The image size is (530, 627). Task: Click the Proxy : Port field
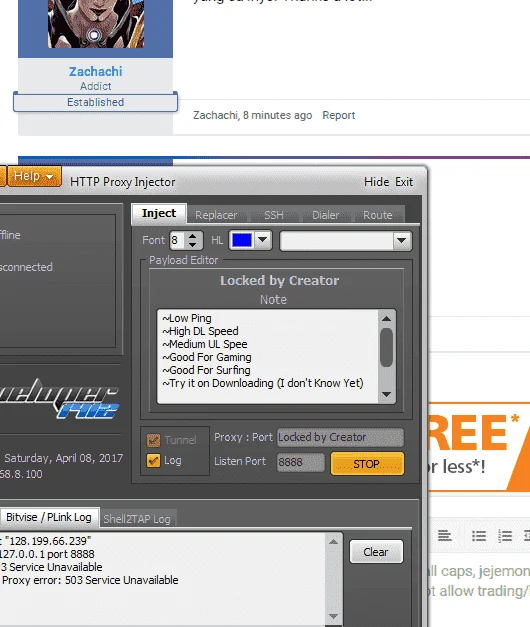[340, 437]
